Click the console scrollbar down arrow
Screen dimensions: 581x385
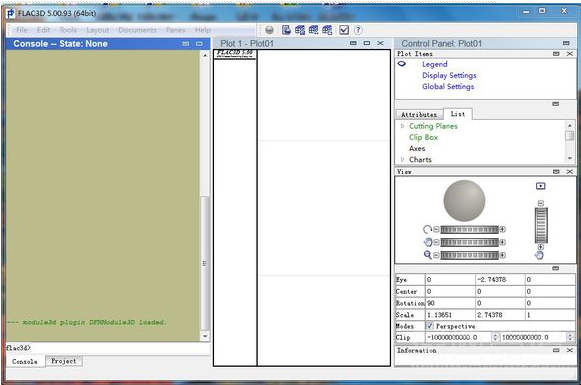coord(205,336)
